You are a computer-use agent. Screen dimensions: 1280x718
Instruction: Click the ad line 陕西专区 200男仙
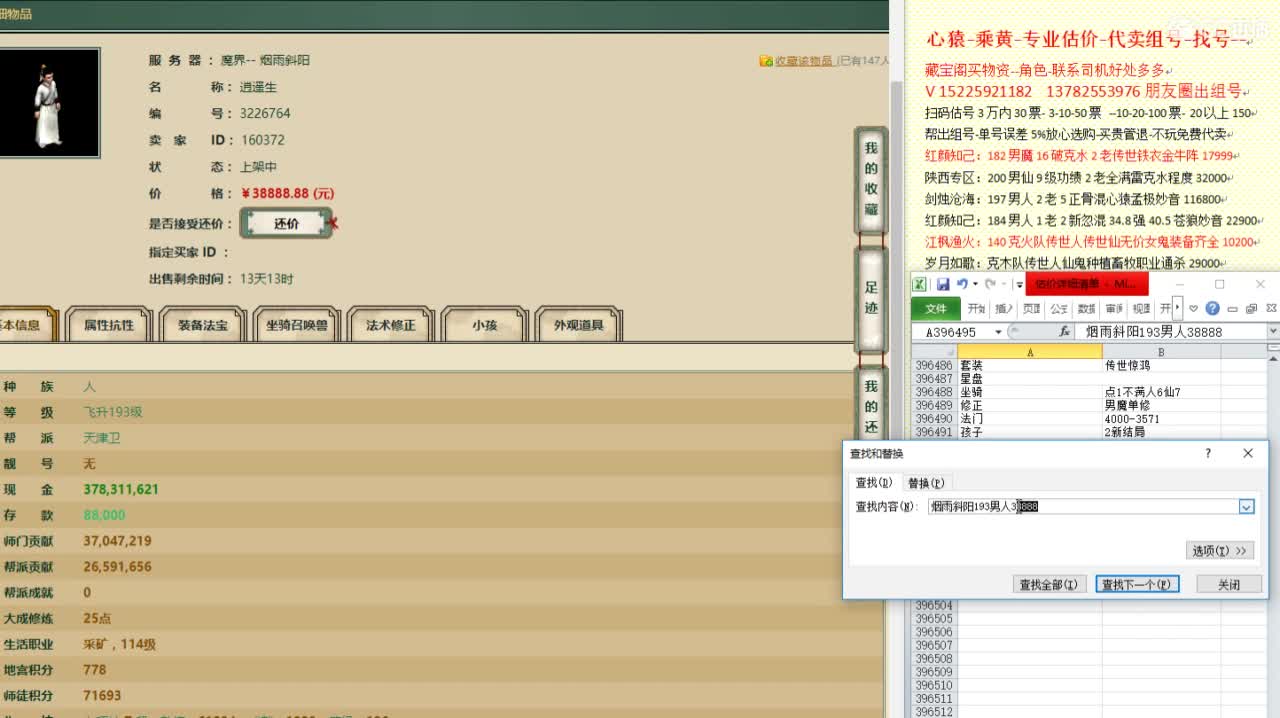1077,178
